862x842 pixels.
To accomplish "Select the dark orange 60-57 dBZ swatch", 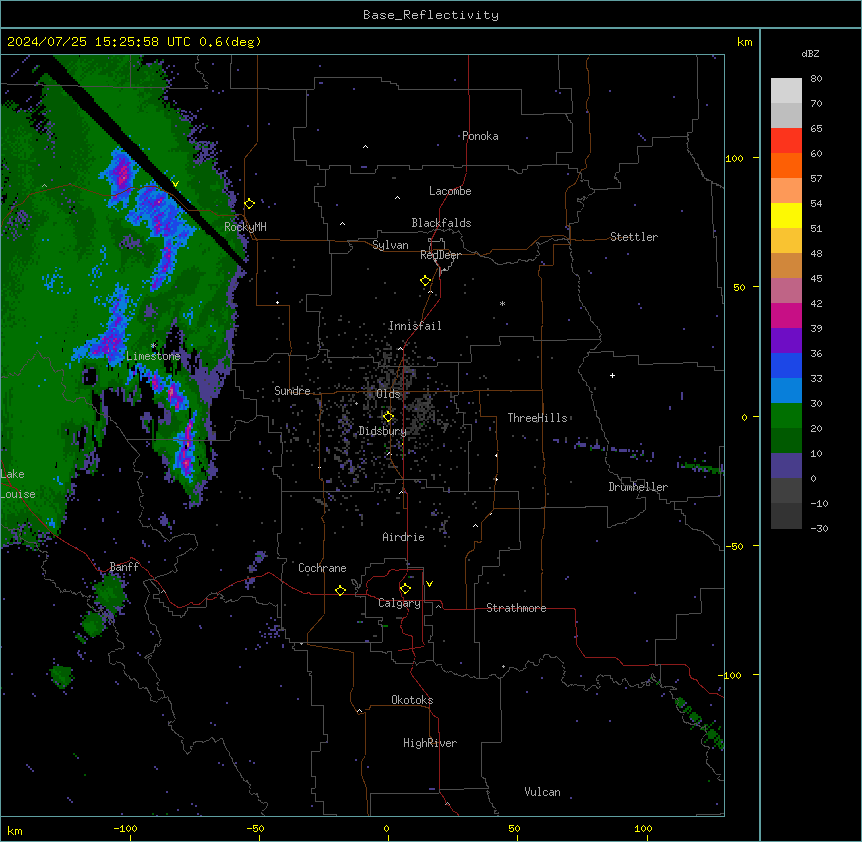I will click(786, 165).
